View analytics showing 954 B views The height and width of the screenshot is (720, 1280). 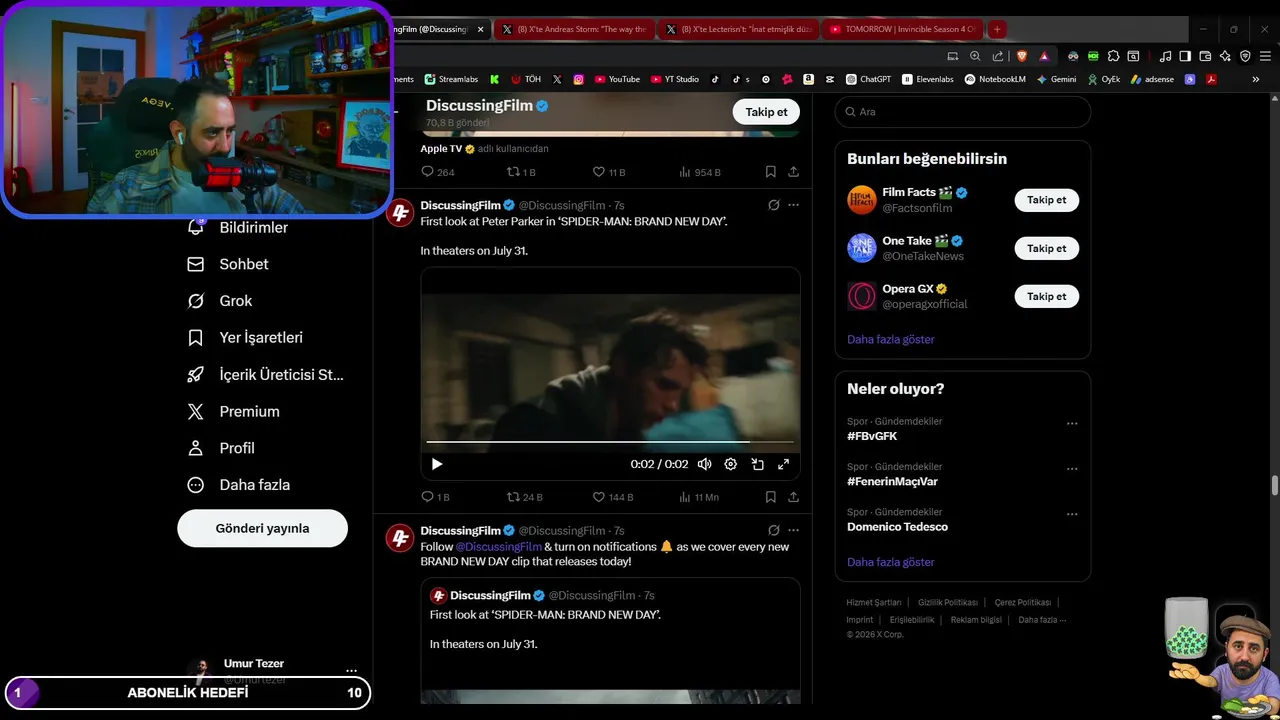(x=700, y=172)
